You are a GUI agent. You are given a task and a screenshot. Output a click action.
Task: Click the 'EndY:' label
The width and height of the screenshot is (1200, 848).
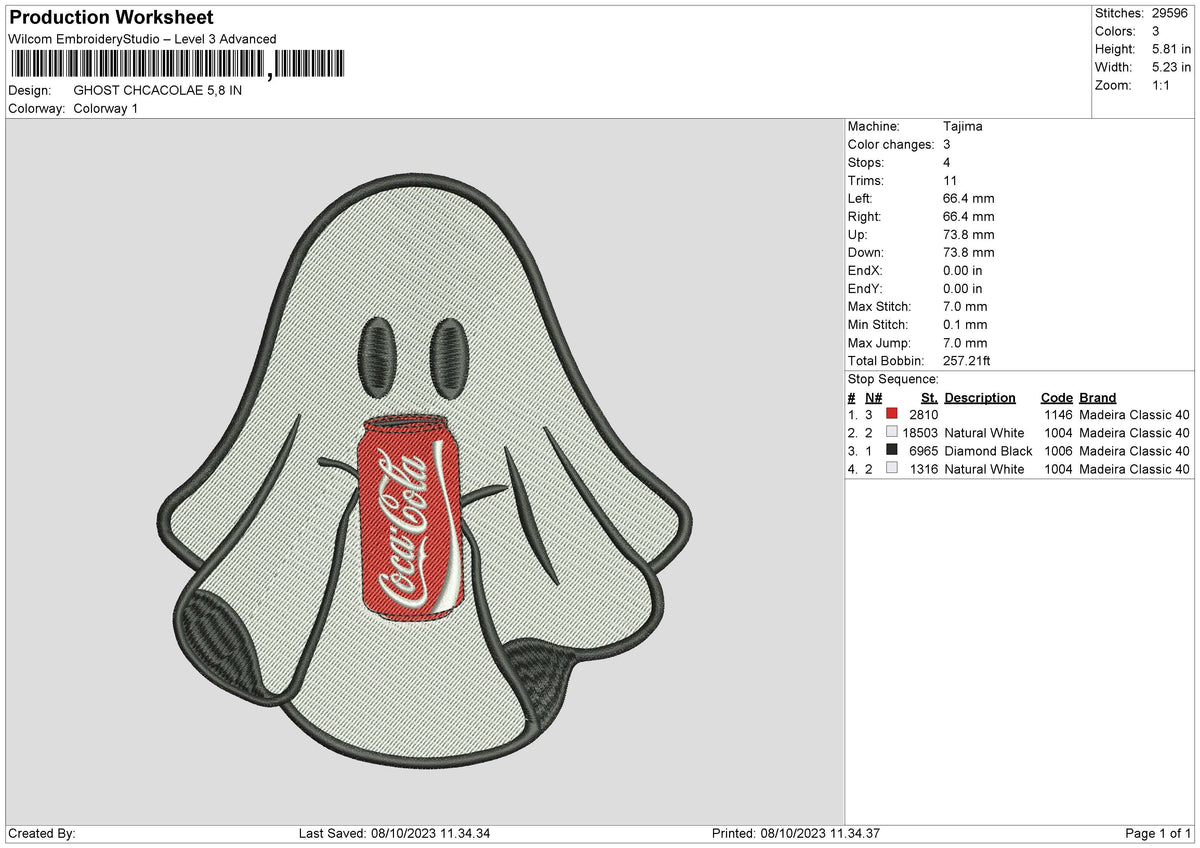(865, 288)
